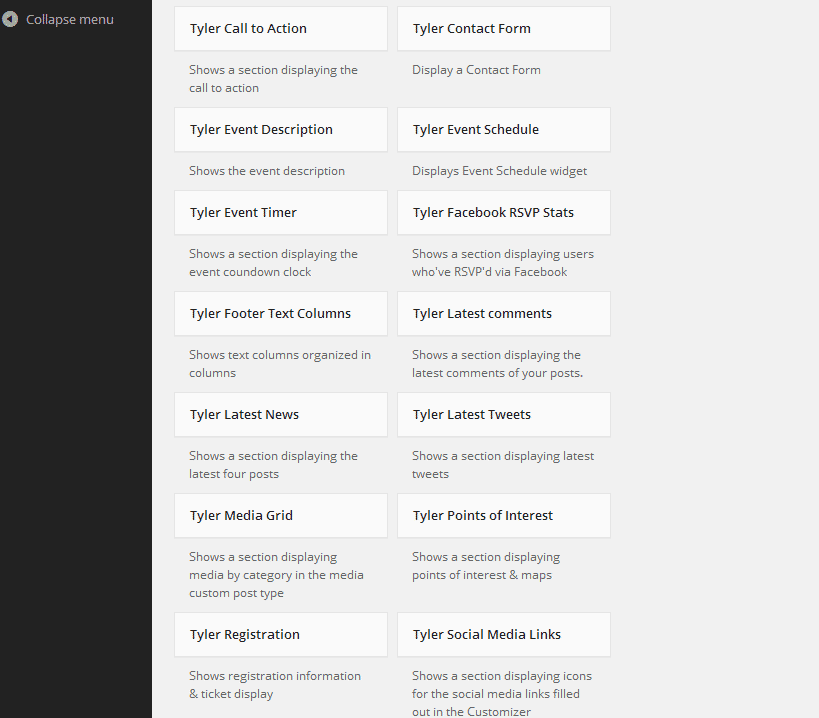Click the 'Display a Contact Form' description
This screenshot has height=718, width=819.
(476, 70)
